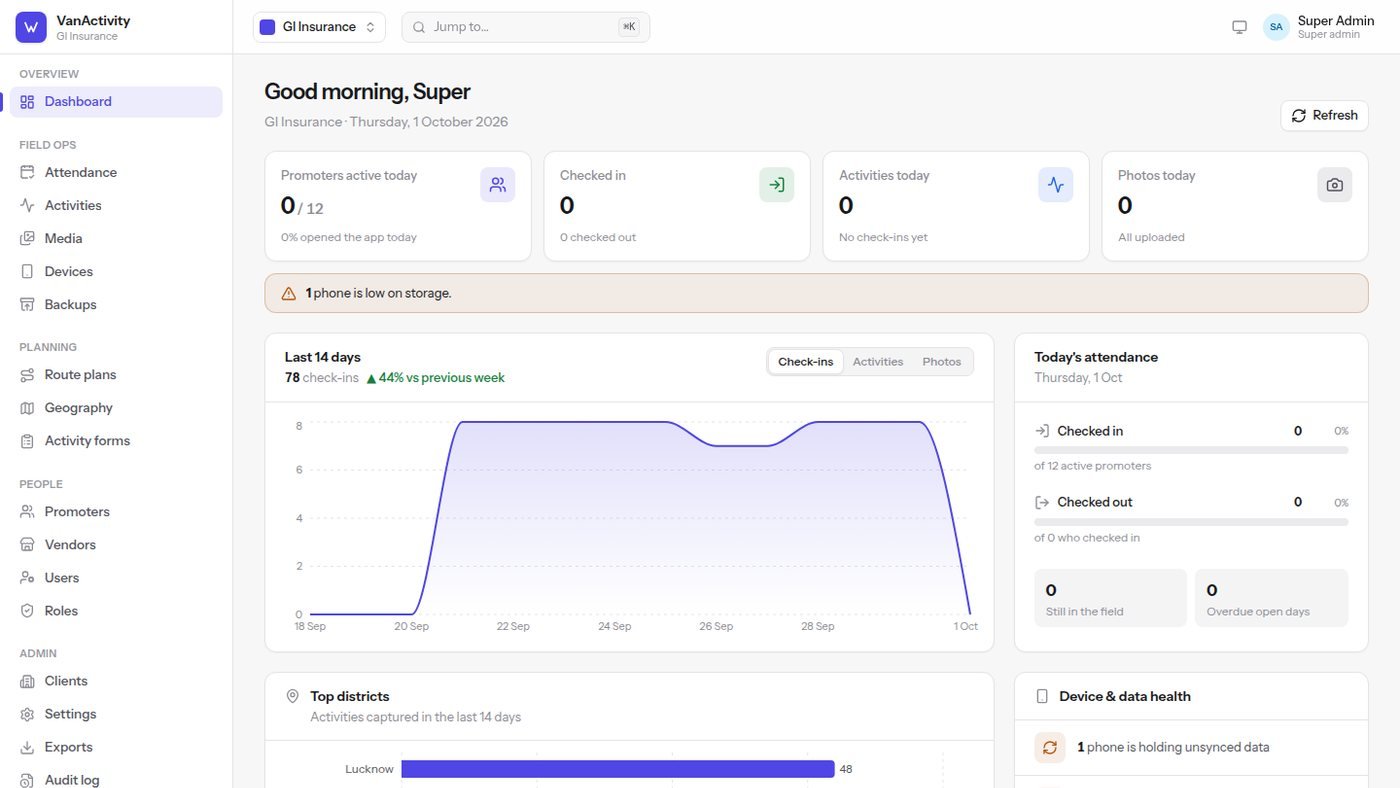Click the Jump to search field
This screenshot has width=1400, height=788.
(x=526, y=27)
